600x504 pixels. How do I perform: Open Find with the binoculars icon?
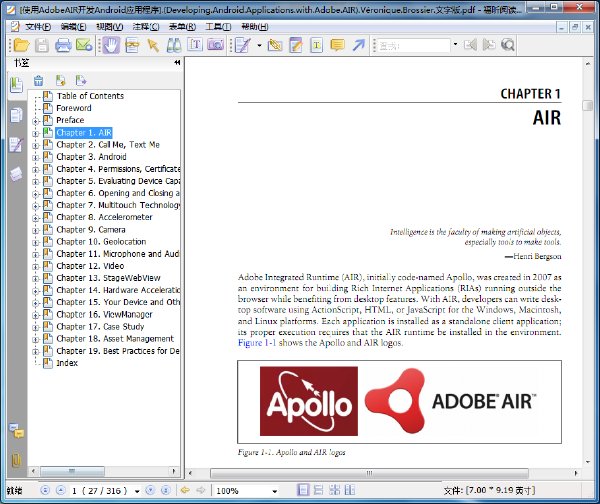174,45
